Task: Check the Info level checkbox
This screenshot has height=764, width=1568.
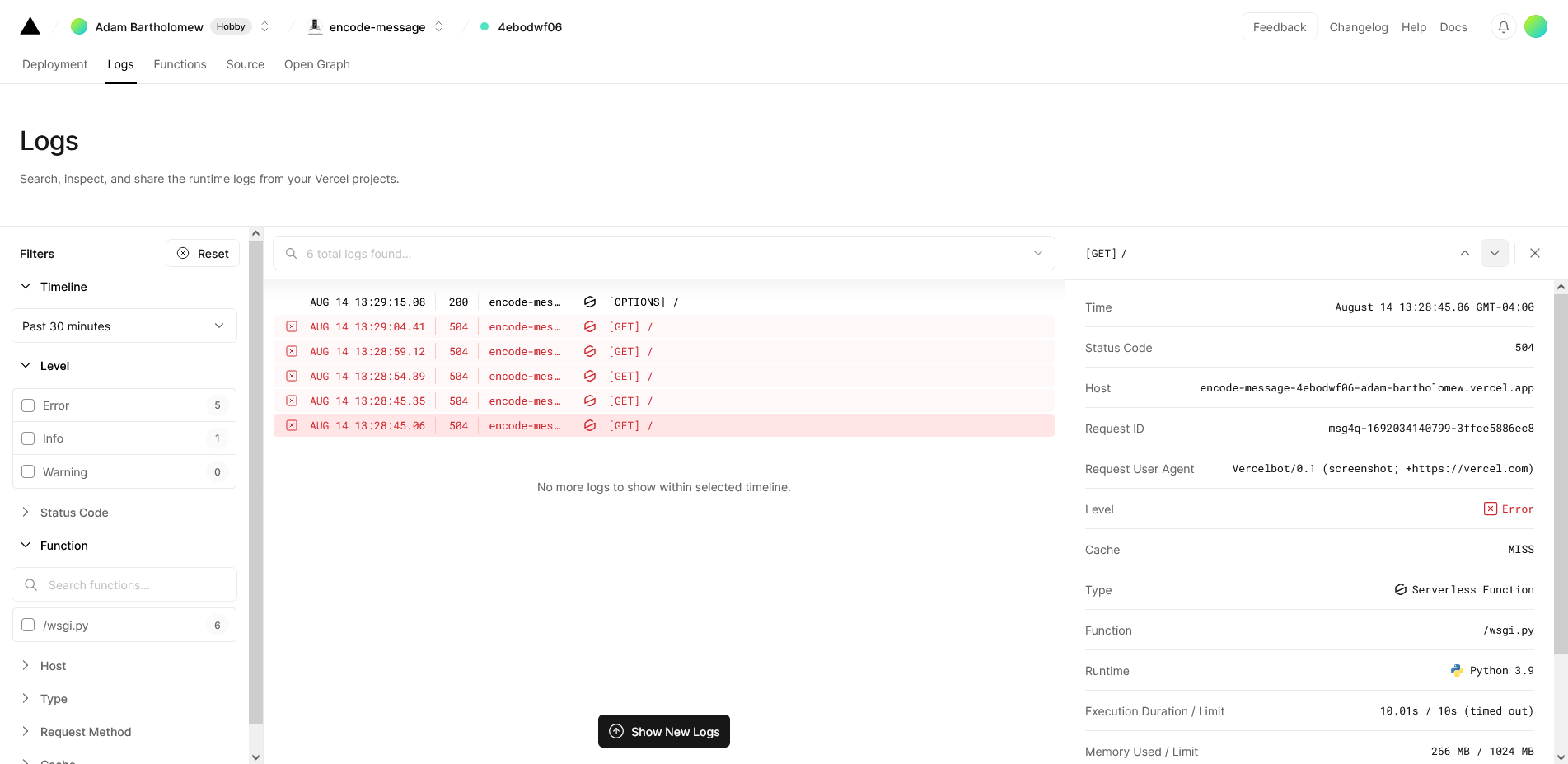Action: click(28, 438)
